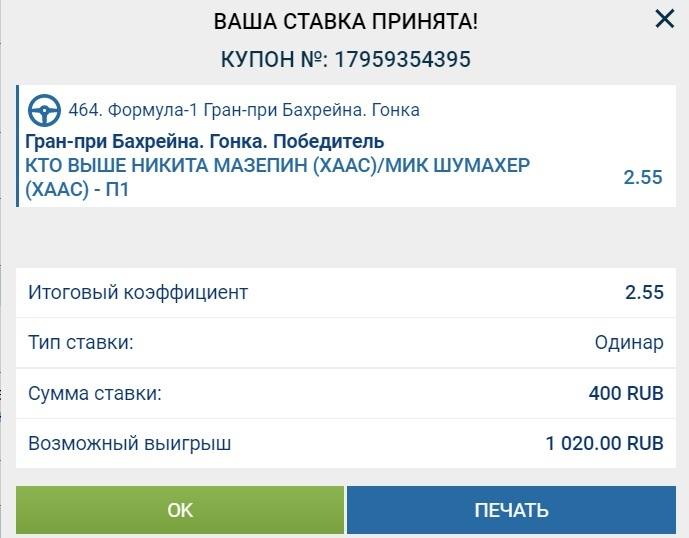
Task: Confirm with the green OK button
Action: point(180,510)
